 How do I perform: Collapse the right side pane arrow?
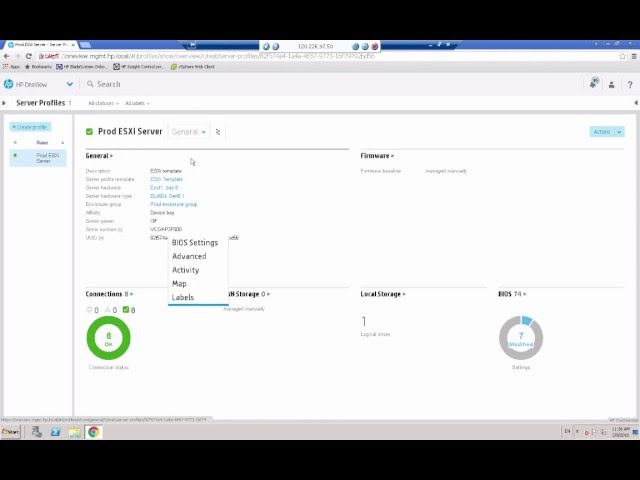[x=636, y=103]
